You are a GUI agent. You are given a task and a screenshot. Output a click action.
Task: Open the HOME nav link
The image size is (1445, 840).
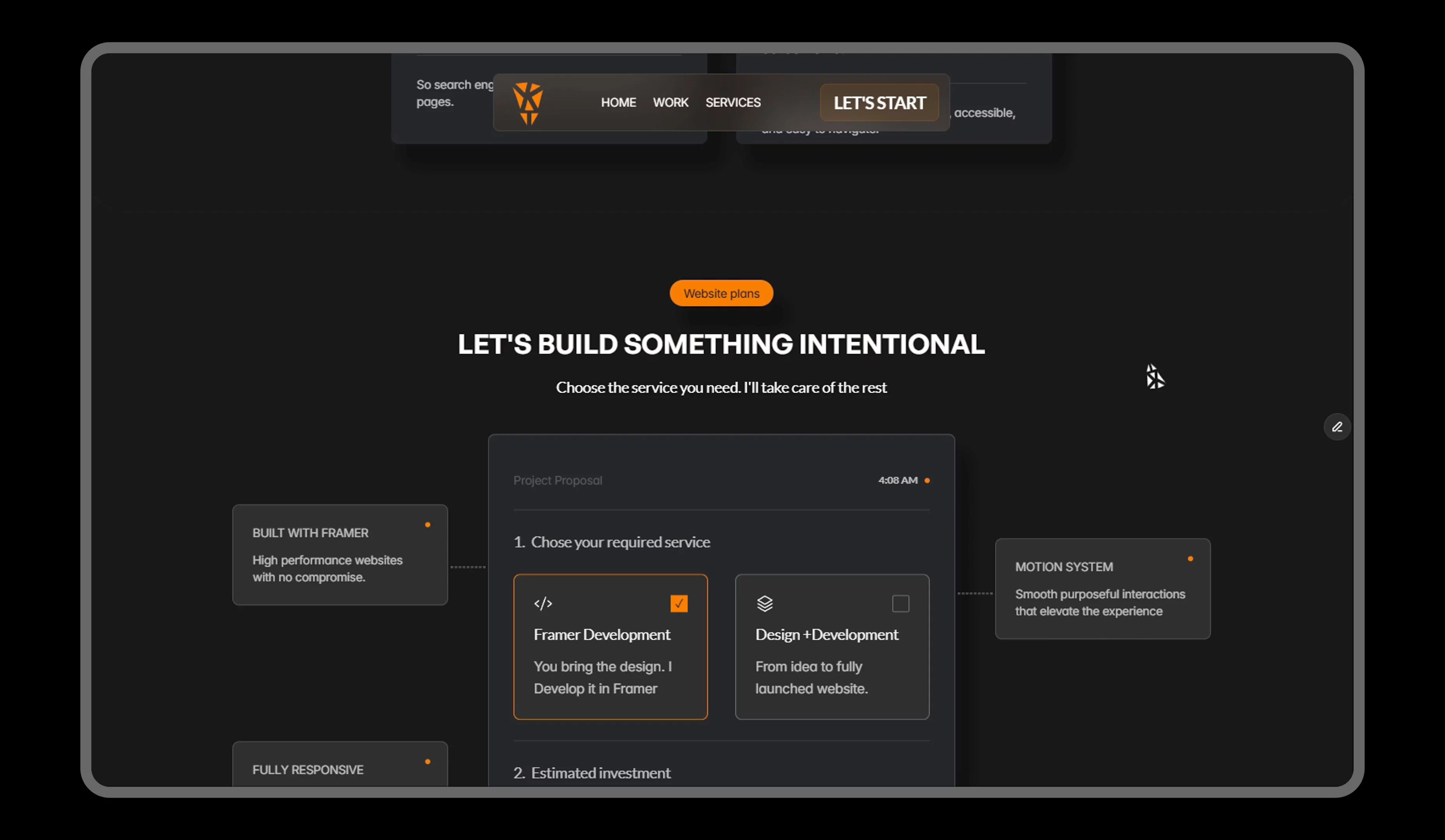(618, 103)
